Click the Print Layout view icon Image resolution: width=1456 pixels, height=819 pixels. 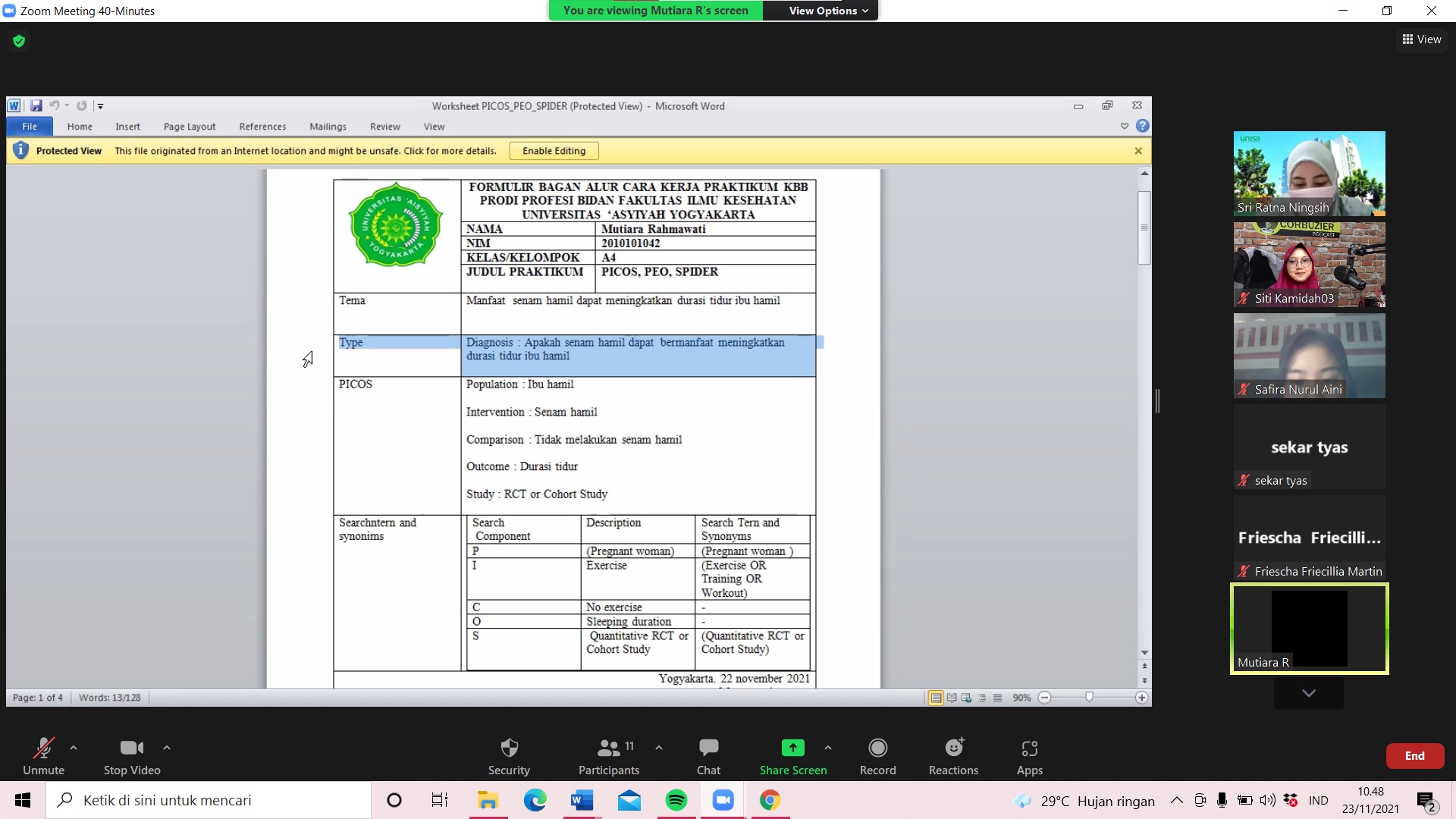point(936,697)
